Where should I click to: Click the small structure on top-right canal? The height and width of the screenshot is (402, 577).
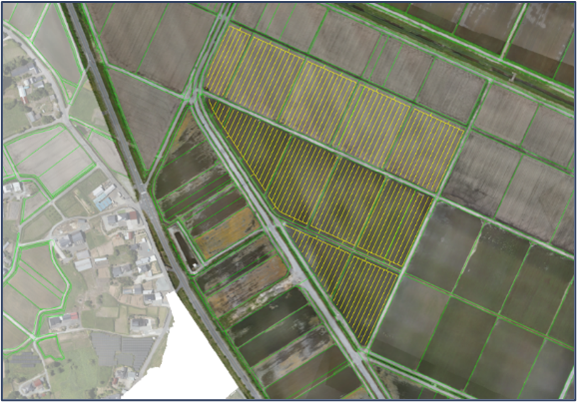point(512,77)
